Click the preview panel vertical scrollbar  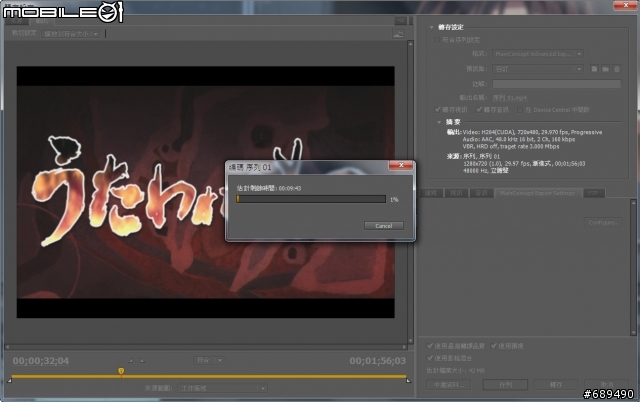410,192
